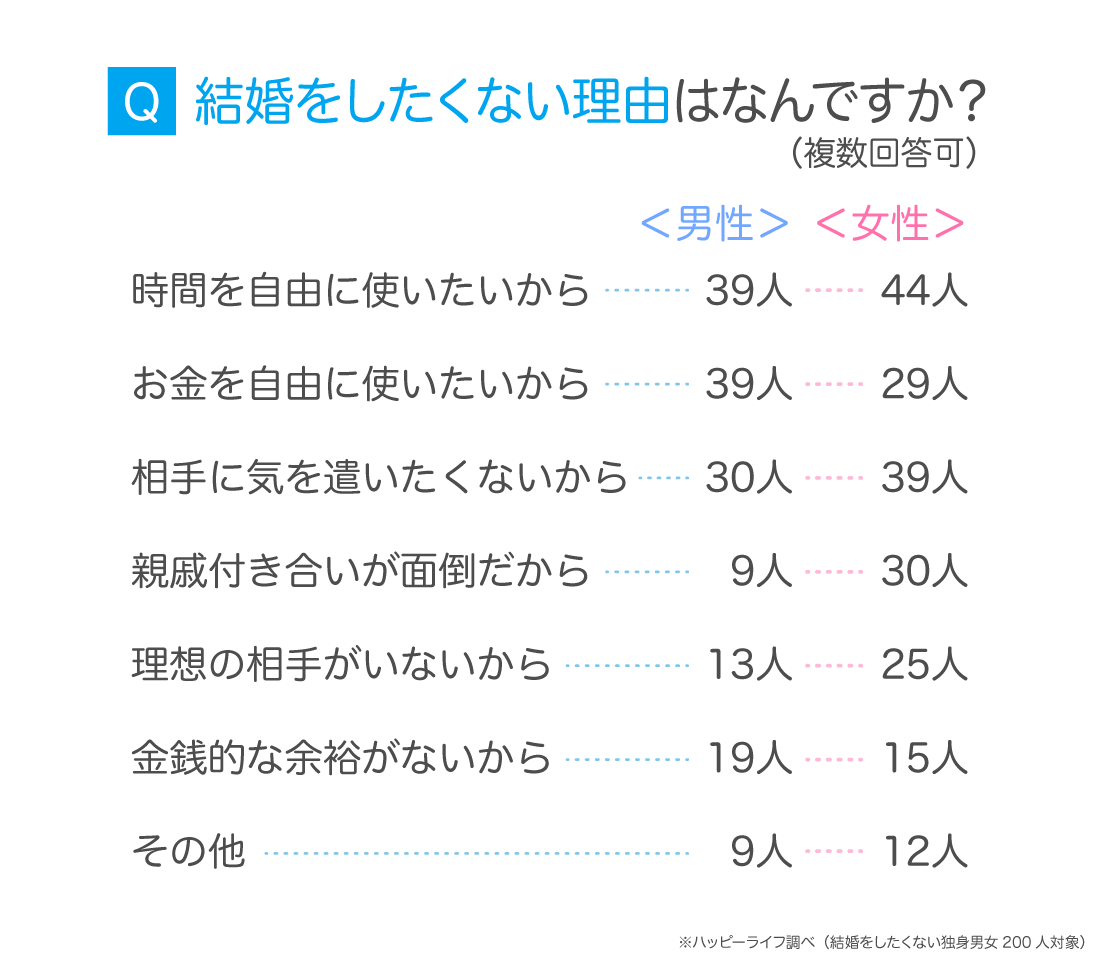Click the 13人 male value for 理想の相手
The height and width of the screenshot is (959, 1100).
(748, 665)
